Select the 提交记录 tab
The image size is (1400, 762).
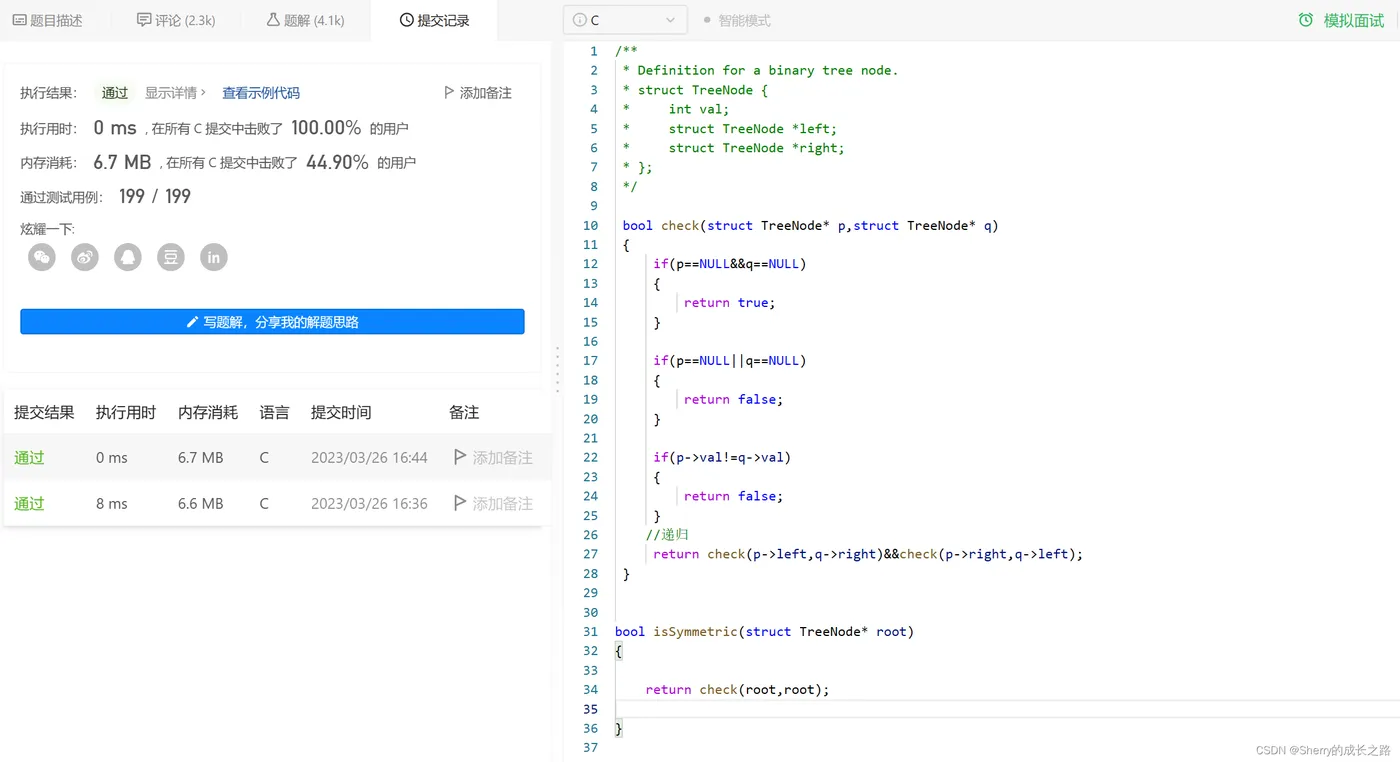click(434, 20)
